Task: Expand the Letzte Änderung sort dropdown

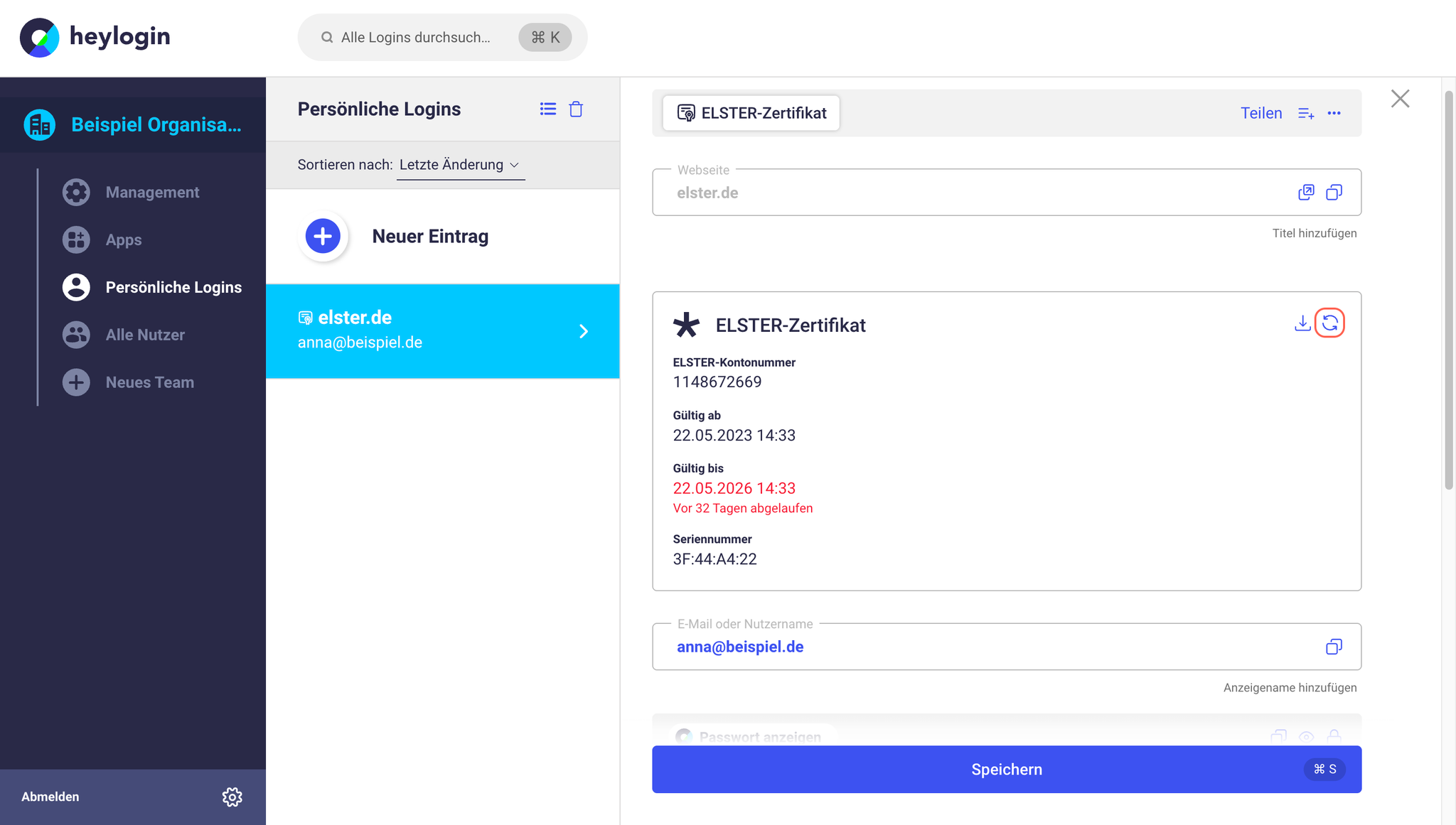Action: point(460,165)
